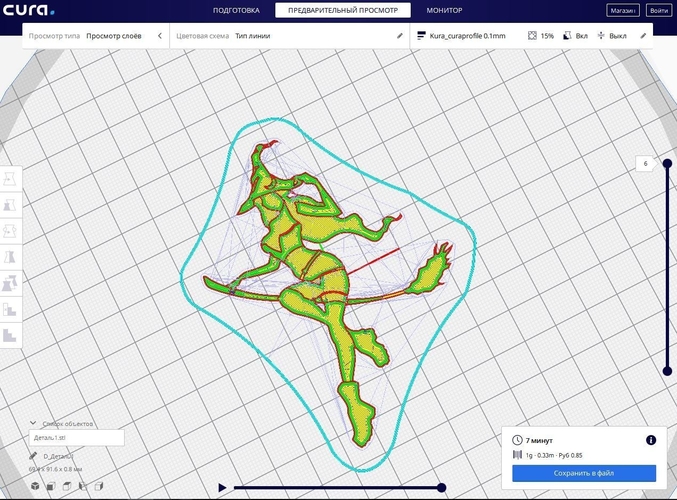Select the Mirror tool in left toolbar
677x500 pixels.
pyautogui.click(x=9, y=257)
